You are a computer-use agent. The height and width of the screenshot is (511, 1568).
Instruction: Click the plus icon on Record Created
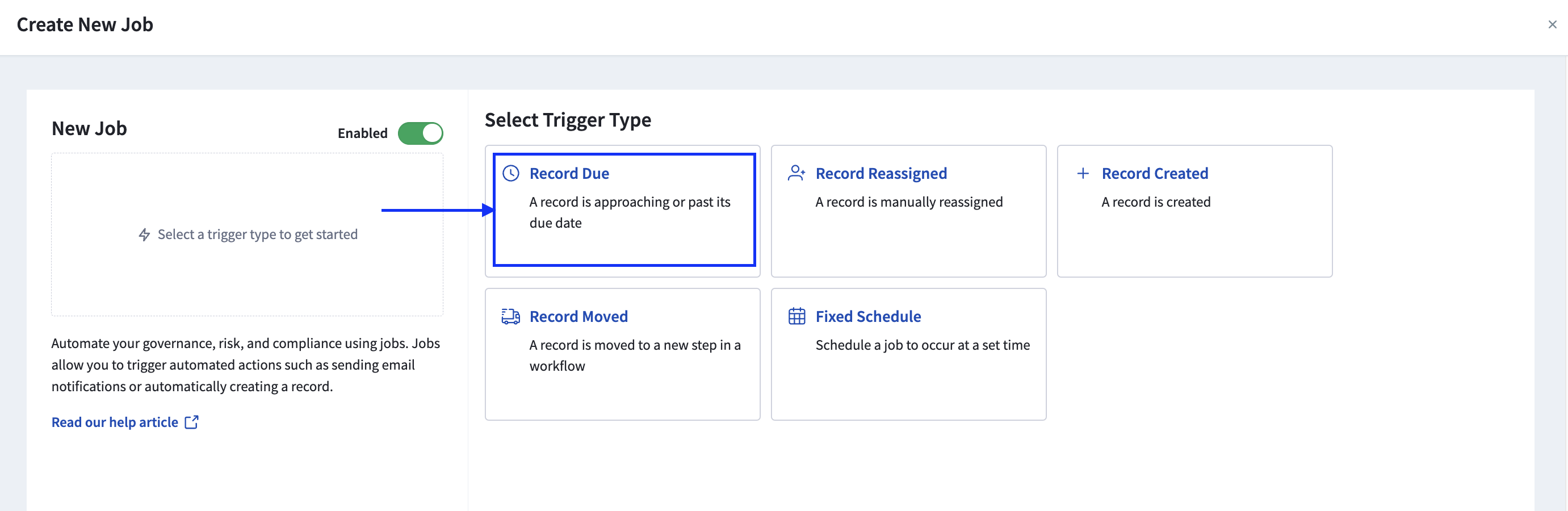[x=1083, y=174]
